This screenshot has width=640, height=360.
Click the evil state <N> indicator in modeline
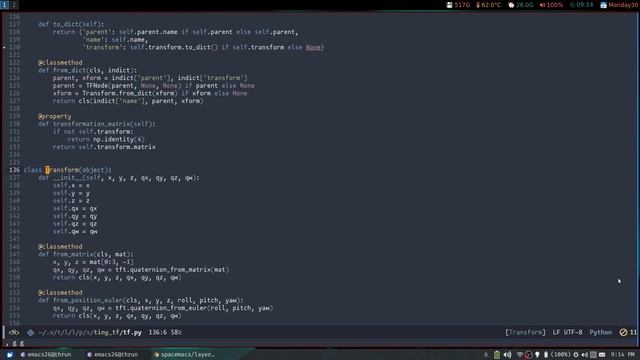(x=14, y=332)
